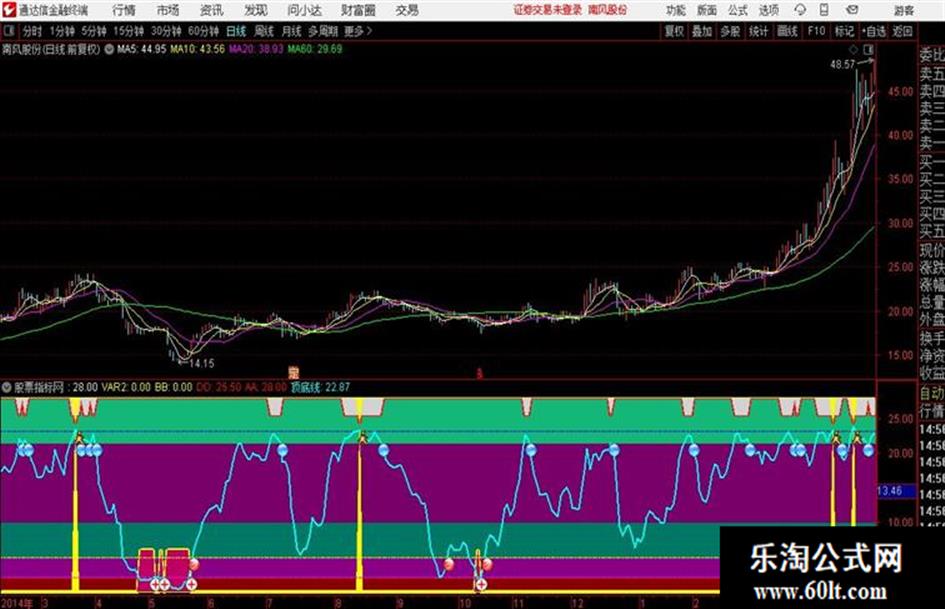Switch to the 5分钟 period tab
The image size is (945, 609).
click(94, 31)
